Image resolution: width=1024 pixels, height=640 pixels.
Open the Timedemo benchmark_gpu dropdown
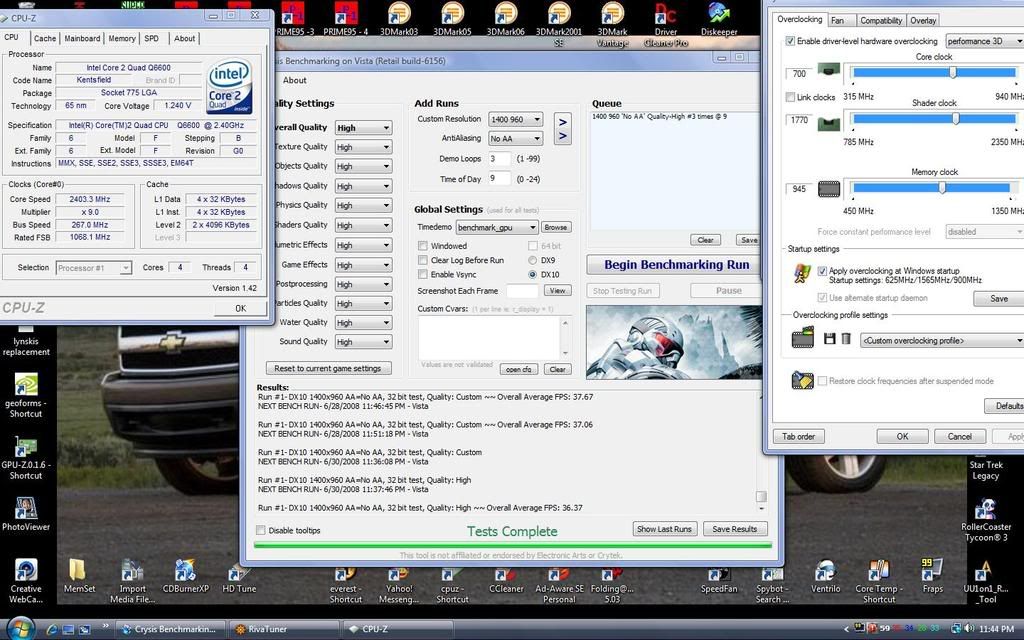(x=497, y=227)
